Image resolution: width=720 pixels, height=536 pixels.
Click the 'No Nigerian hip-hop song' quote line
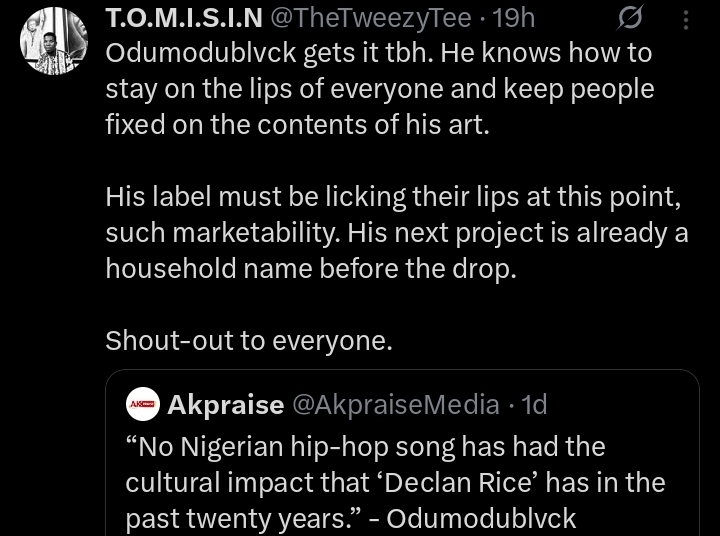(366, 445)
